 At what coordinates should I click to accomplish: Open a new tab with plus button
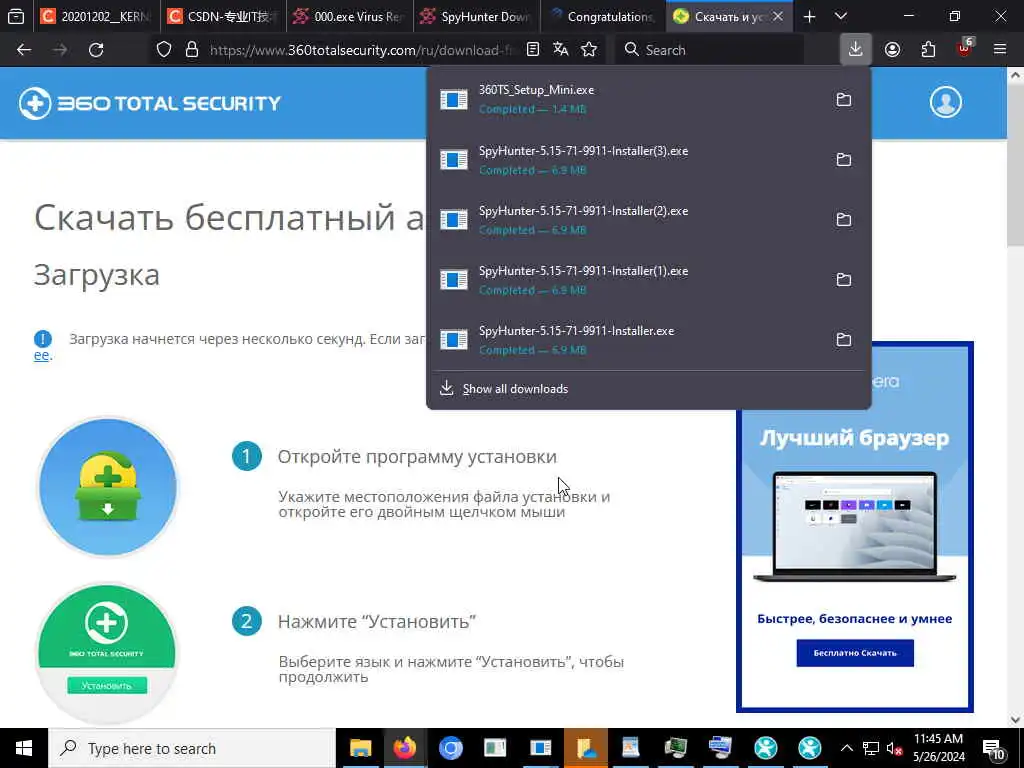pos(809,16)
